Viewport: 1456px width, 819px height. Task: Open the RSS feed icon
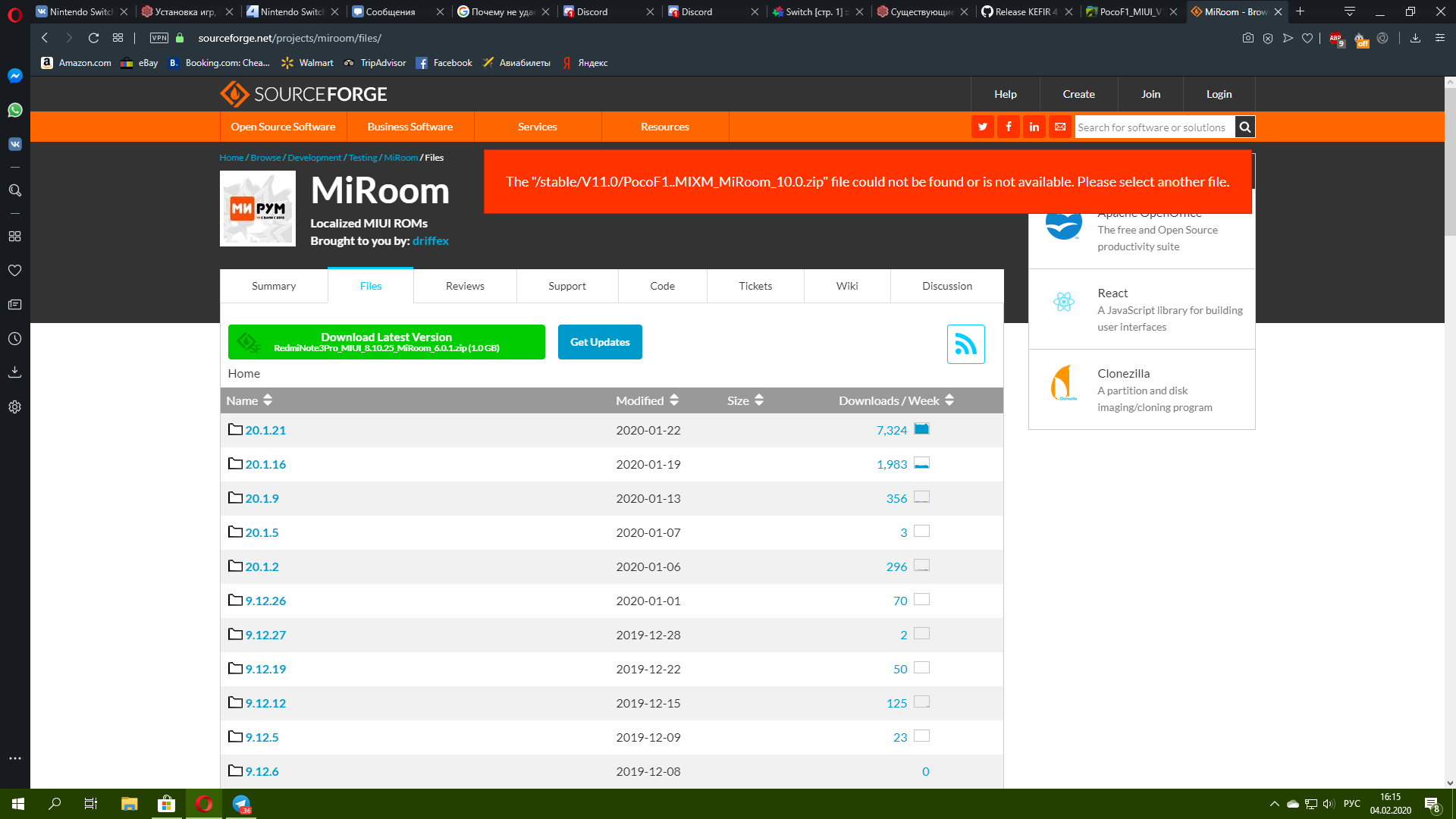[965, 344]
